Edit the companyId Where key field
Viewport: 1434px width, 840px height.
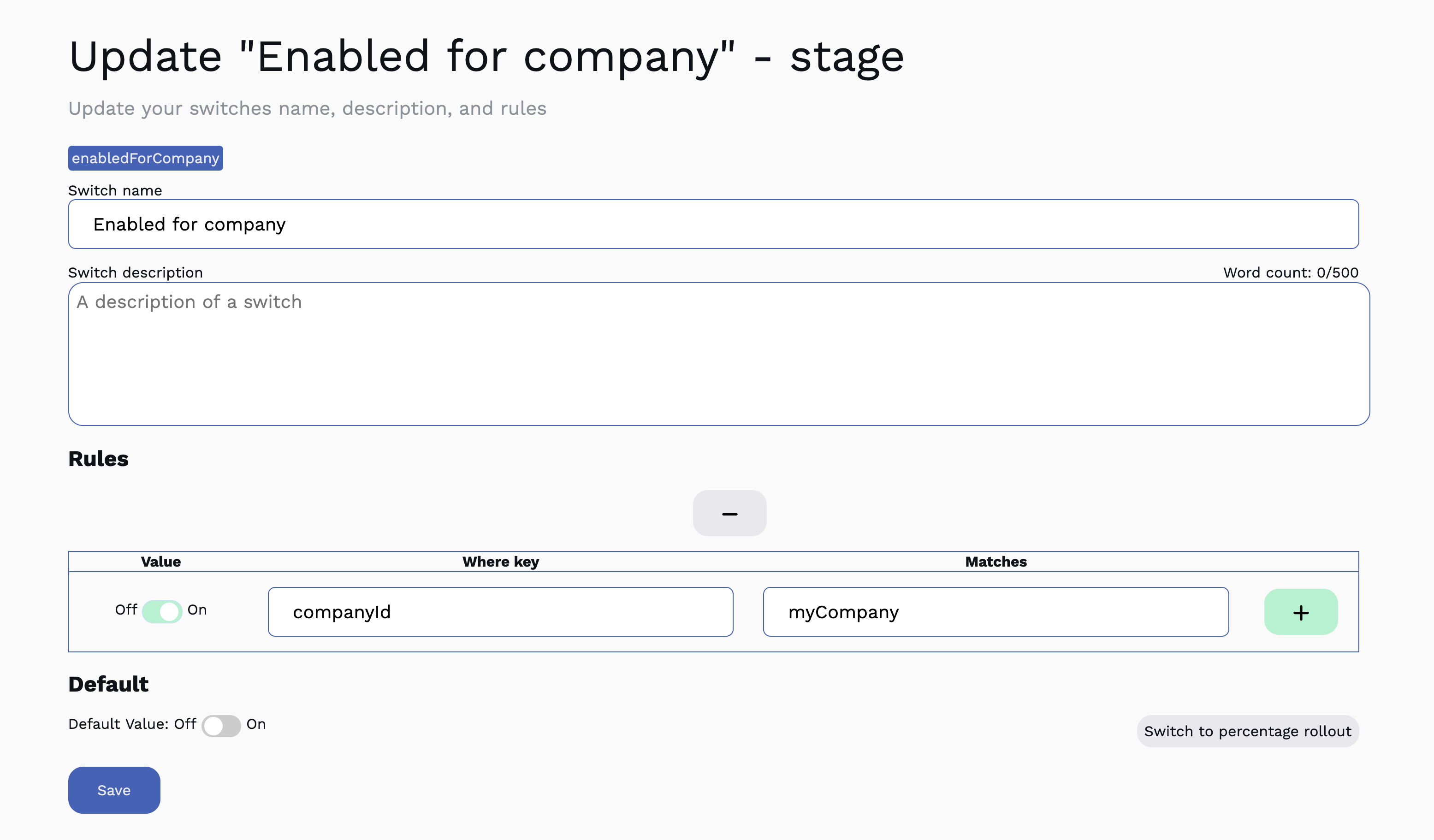click(500, 611)
